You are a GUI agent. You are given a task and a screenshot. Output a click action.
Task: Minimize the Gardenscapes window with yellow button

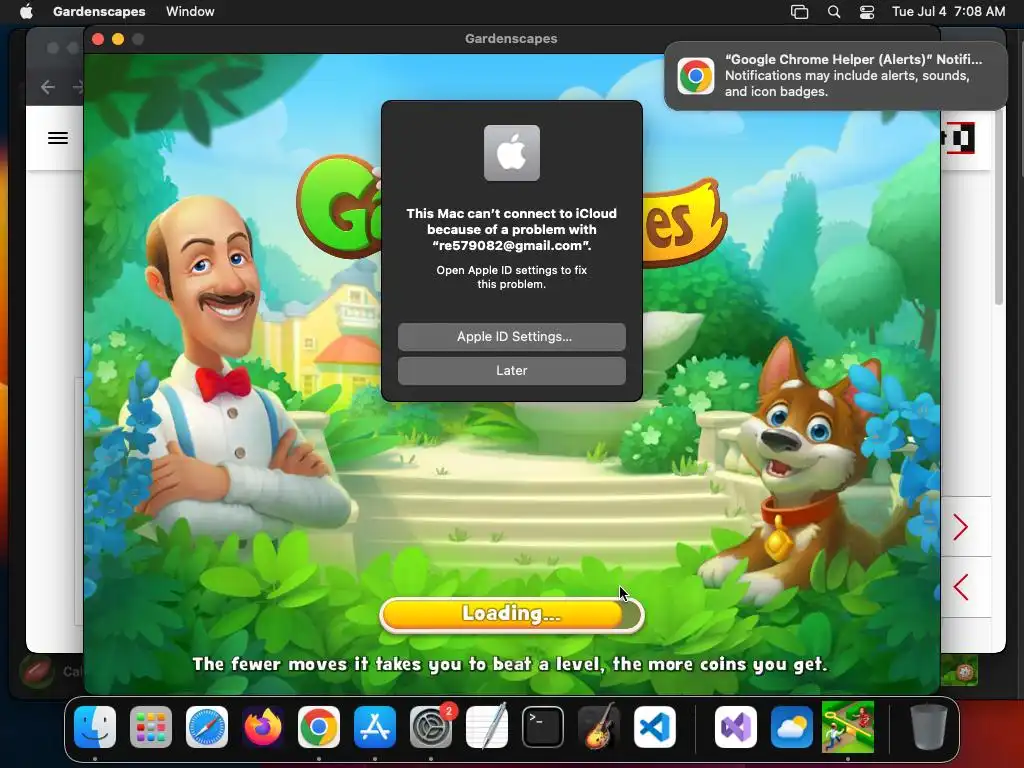[118, 39]
